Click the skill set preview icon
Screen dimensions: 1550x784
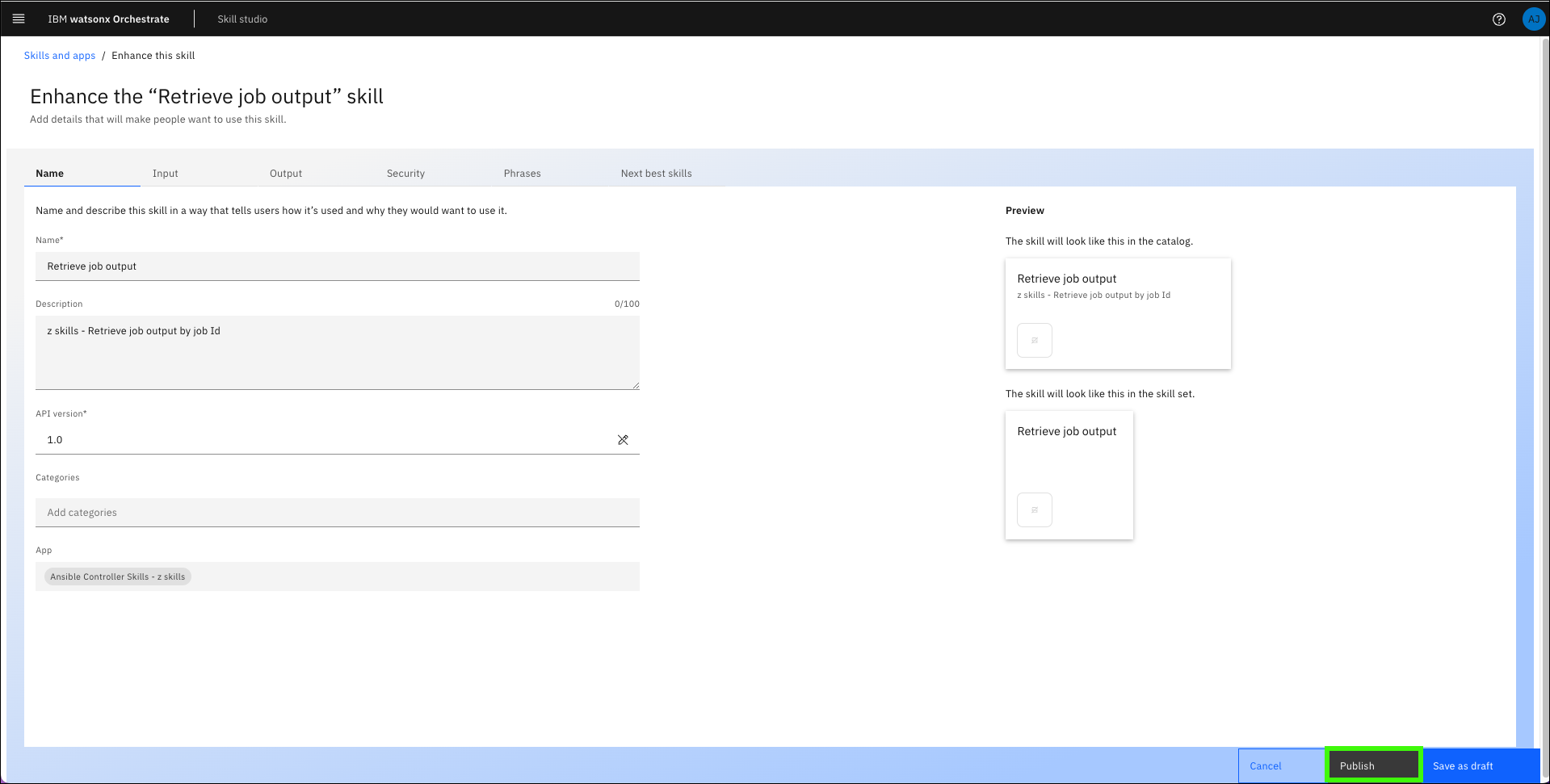point(1034,509)
